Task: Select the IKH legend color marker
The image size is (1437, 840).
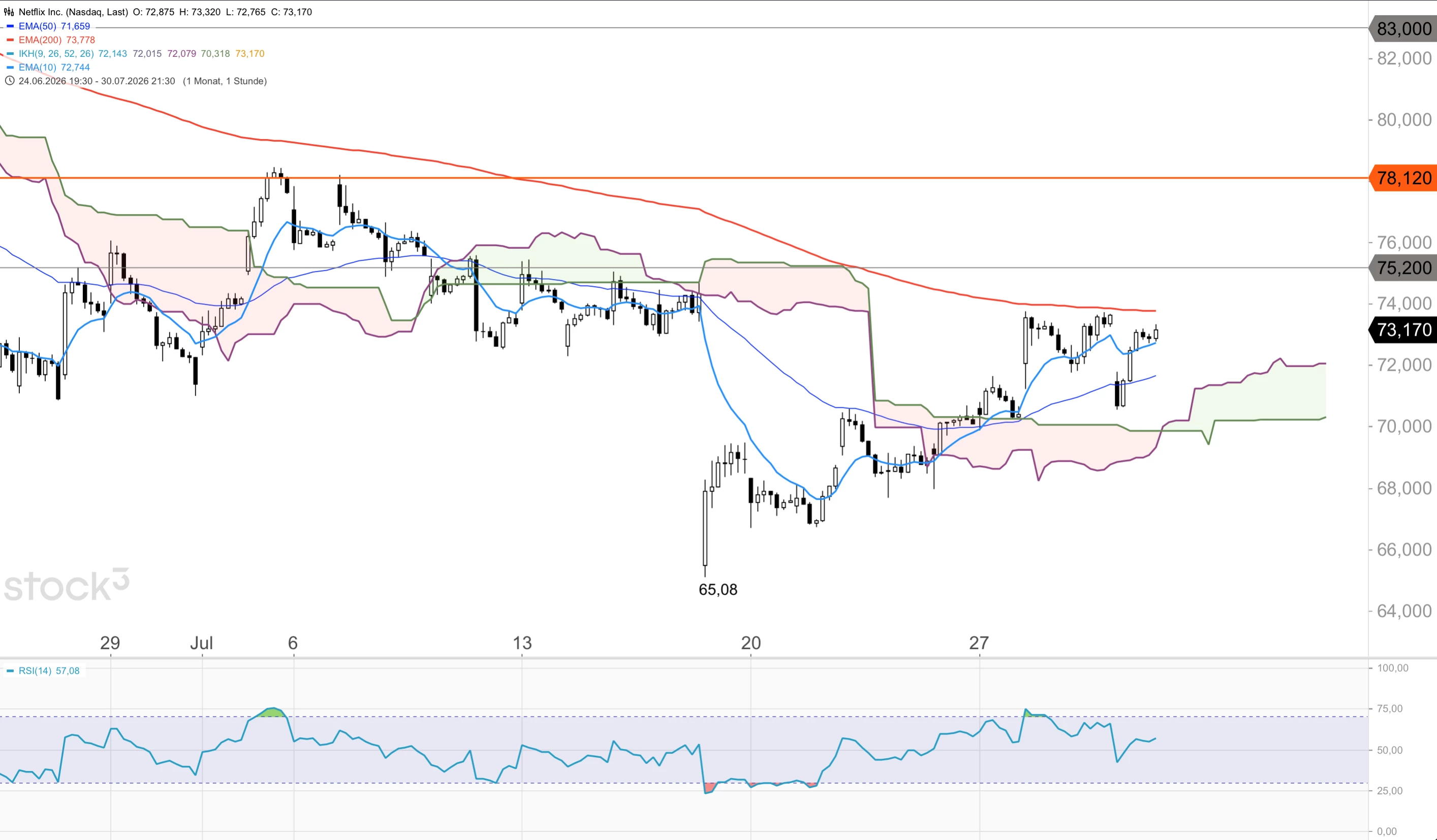Action: [10, 53]
